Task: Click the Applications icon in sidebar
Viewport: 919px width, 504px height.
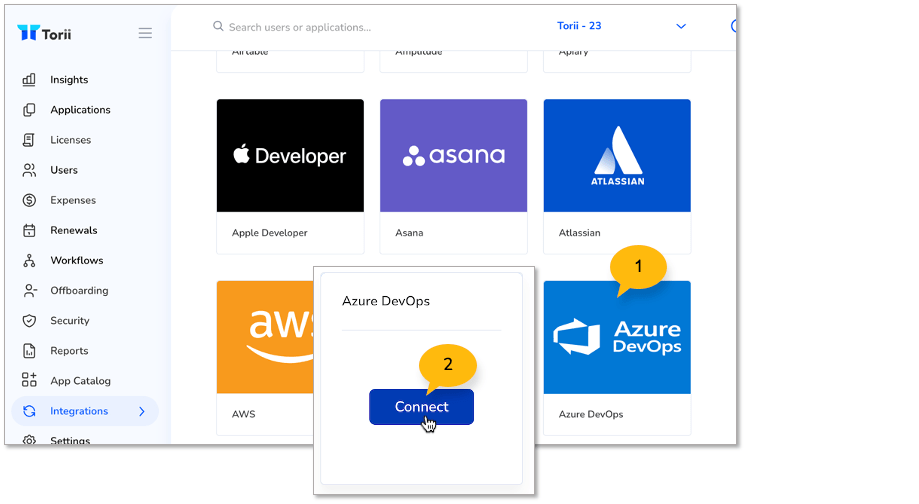Action: point(29,110)
